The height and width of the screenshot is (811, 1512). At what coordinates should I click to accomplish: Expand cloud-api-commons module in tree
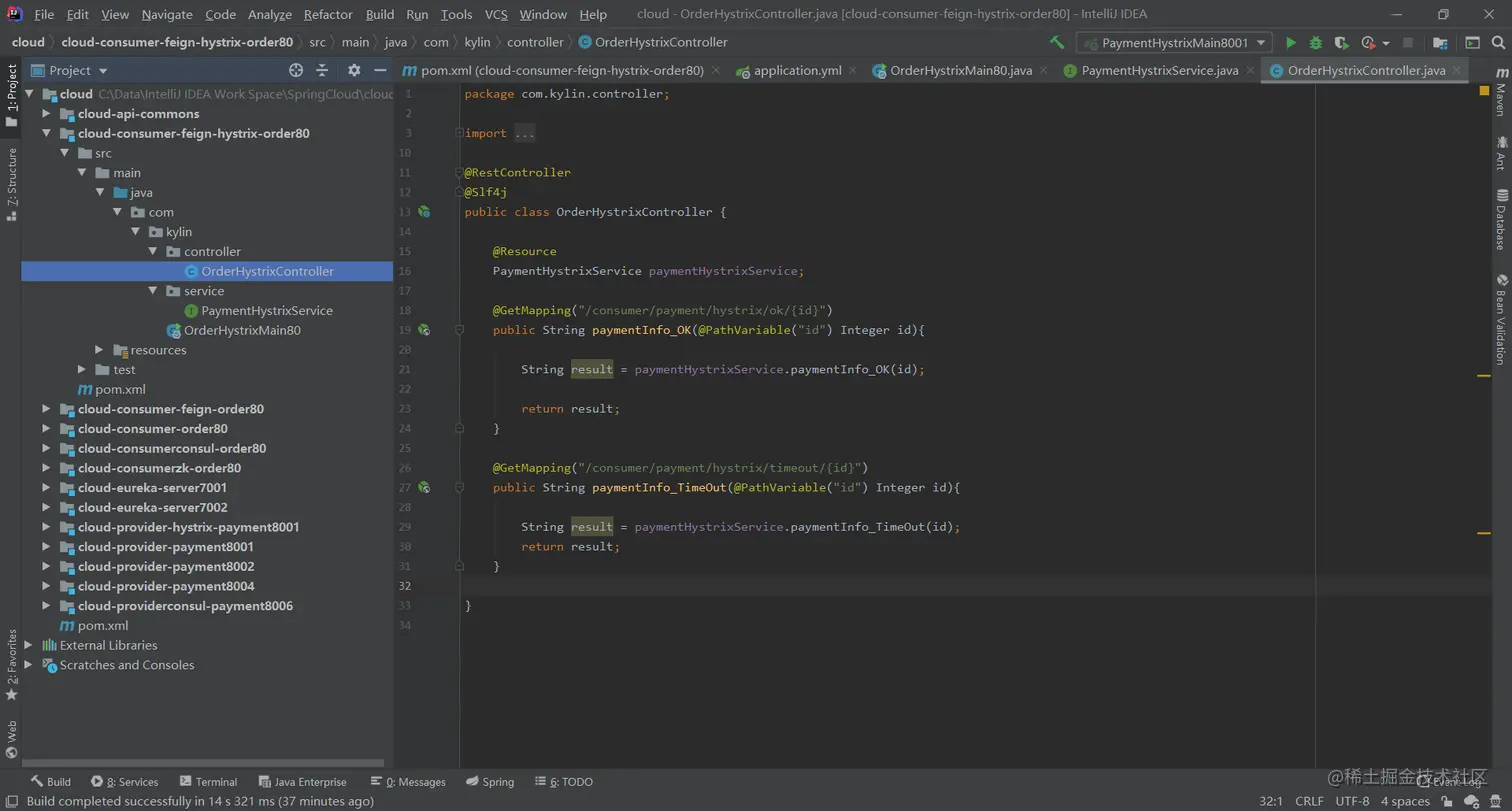click(x=46, y=114)
